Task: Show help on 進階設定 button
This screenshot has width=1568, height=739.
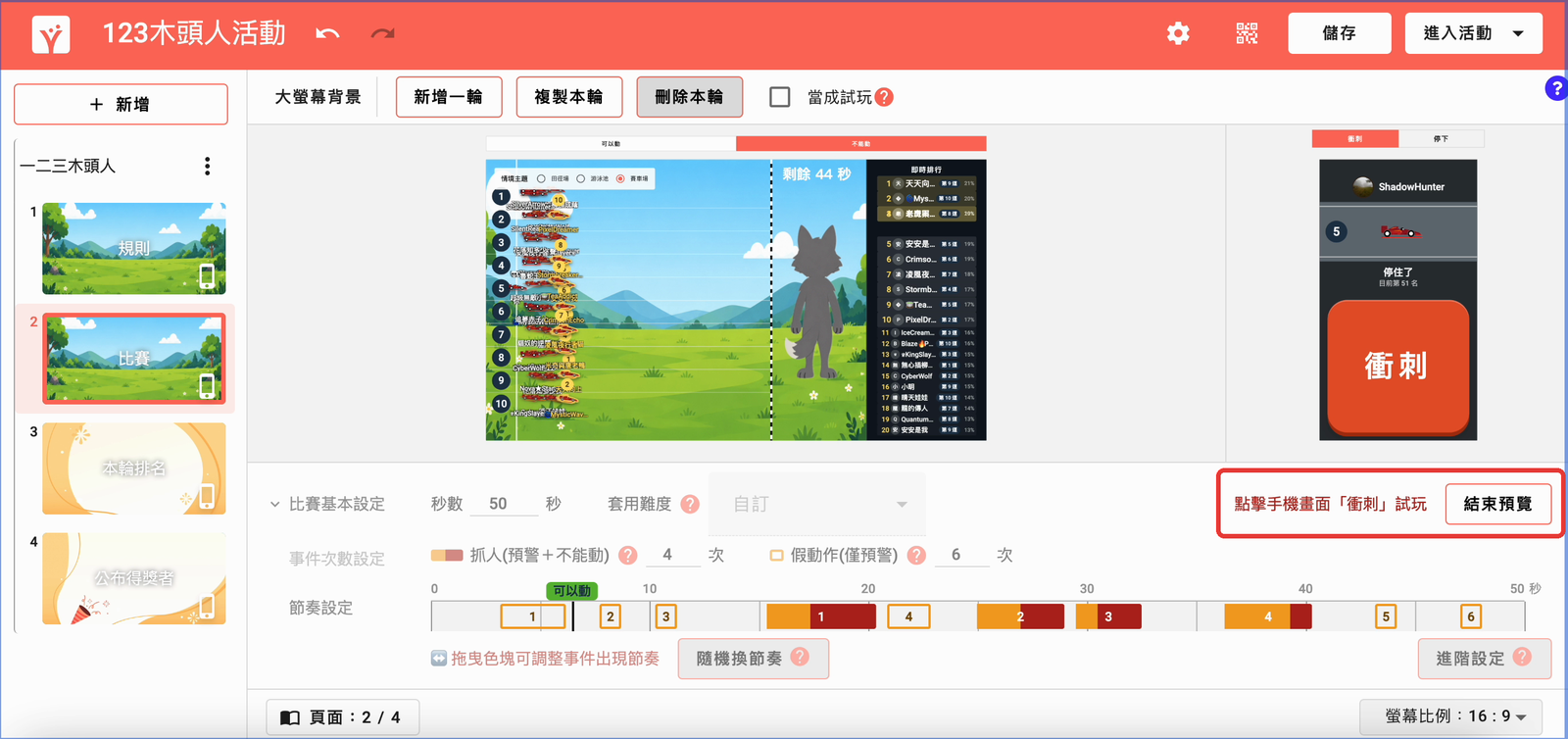Action: (x=1522, y=657)
